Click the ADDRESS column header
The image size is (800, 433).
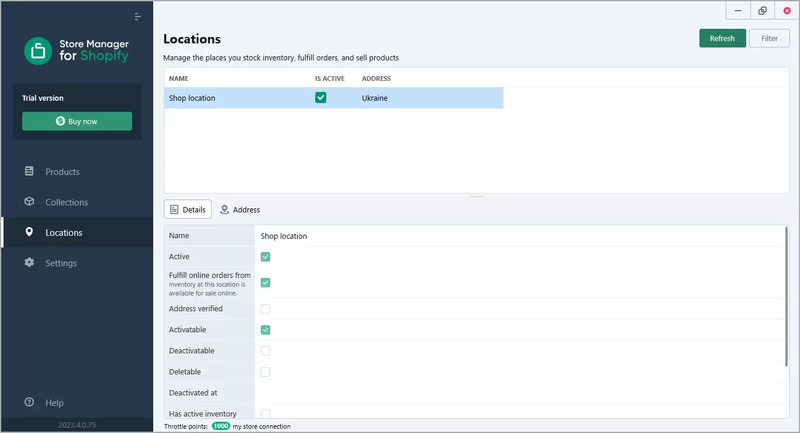376,79
